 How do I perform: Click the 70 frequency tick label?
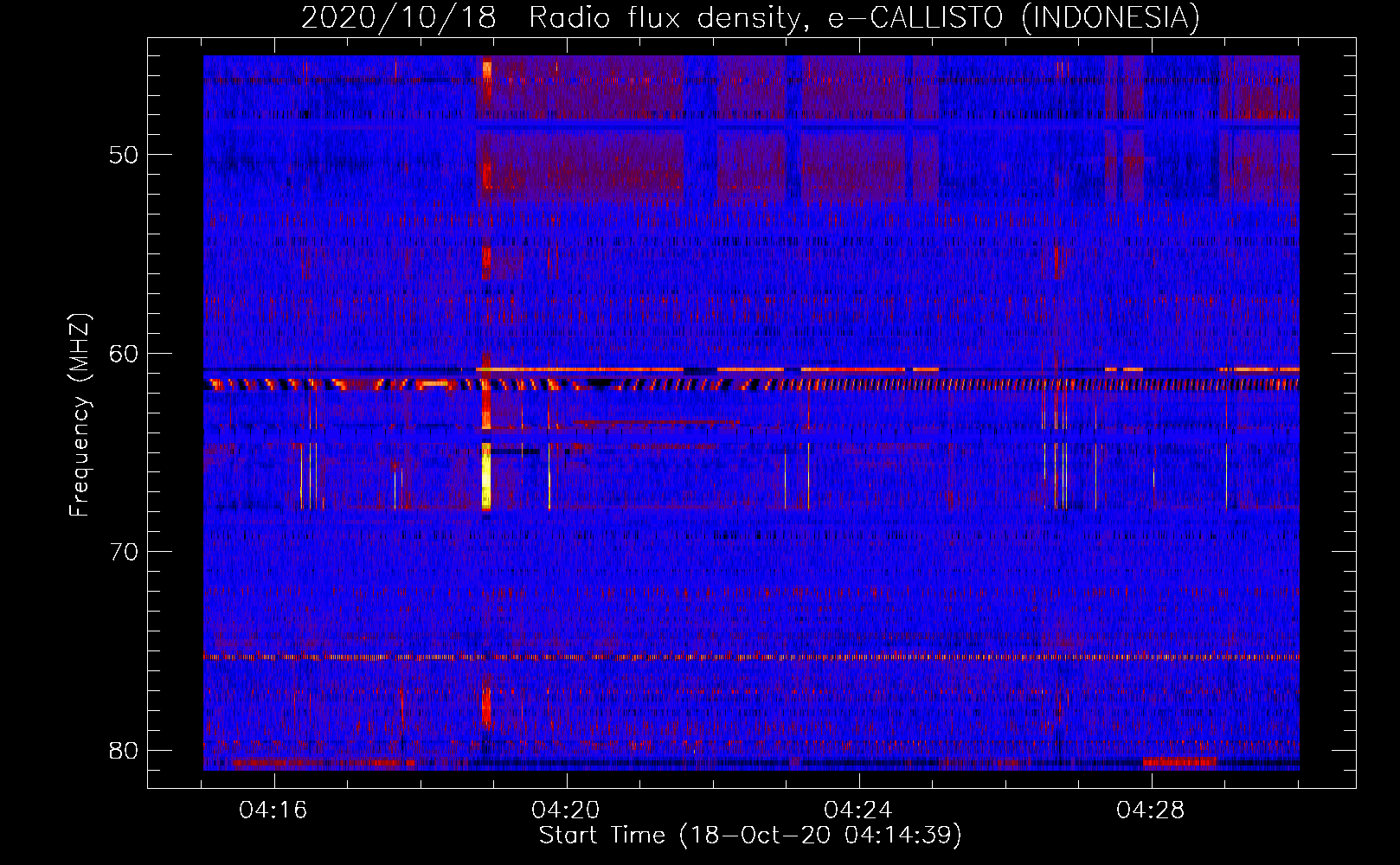(x=124, y=552)
